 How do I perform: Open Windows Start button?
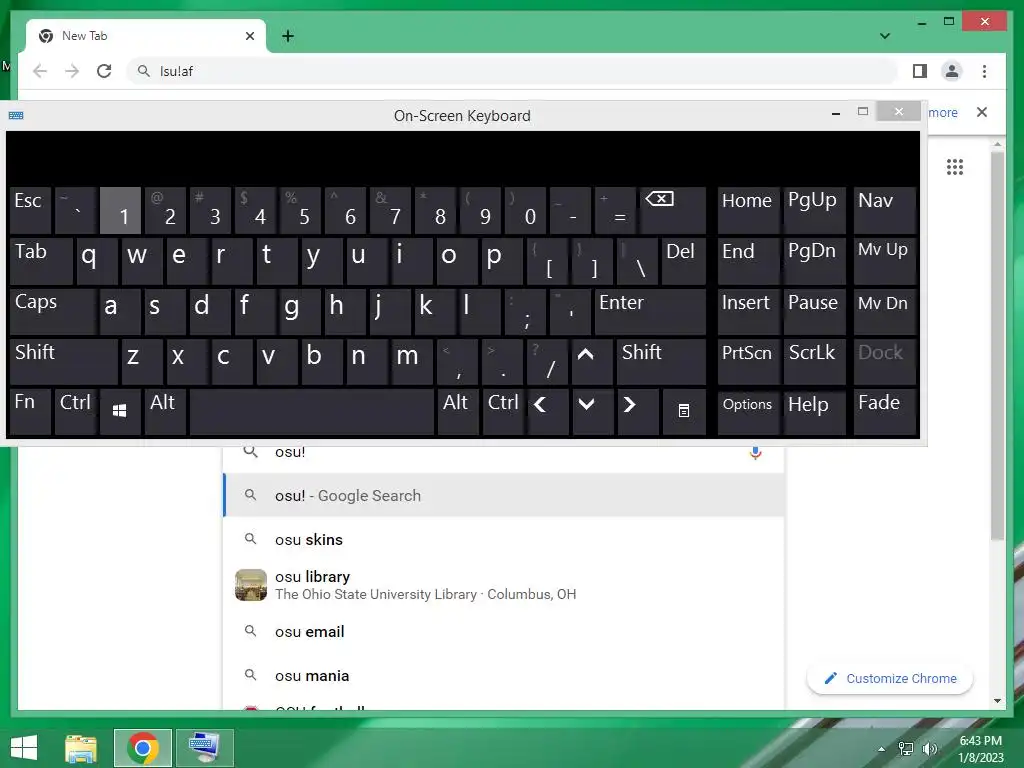point(24,748)
